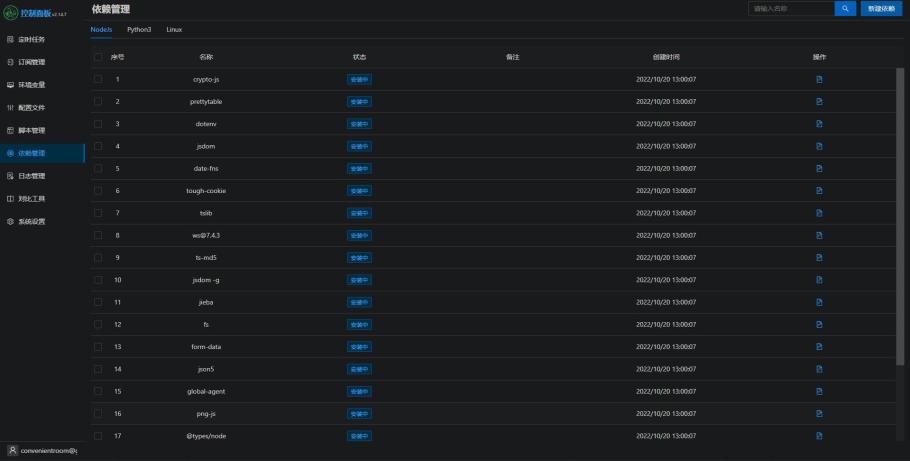The height and width of the screenshot is (461, 910).
Task: Go to 环境变量 (environment variables) in sidebar
Action: click(31, 85)
